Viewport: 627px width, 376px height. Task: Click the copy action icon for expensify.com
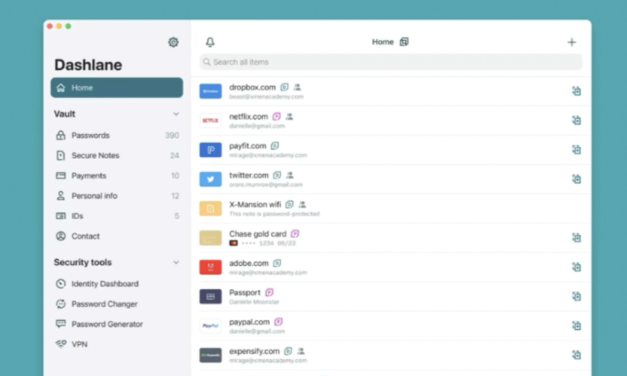coord(576,355)
